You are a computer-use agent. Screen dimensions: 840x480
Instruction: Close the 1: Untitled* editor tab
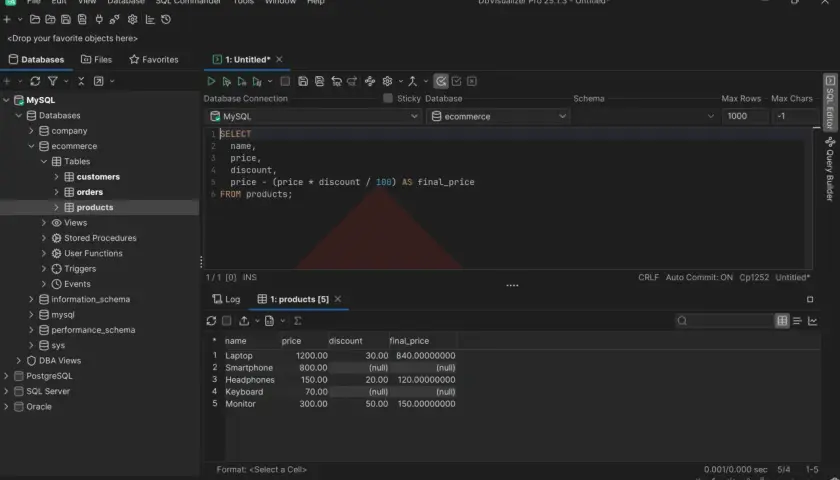(279, 59)
